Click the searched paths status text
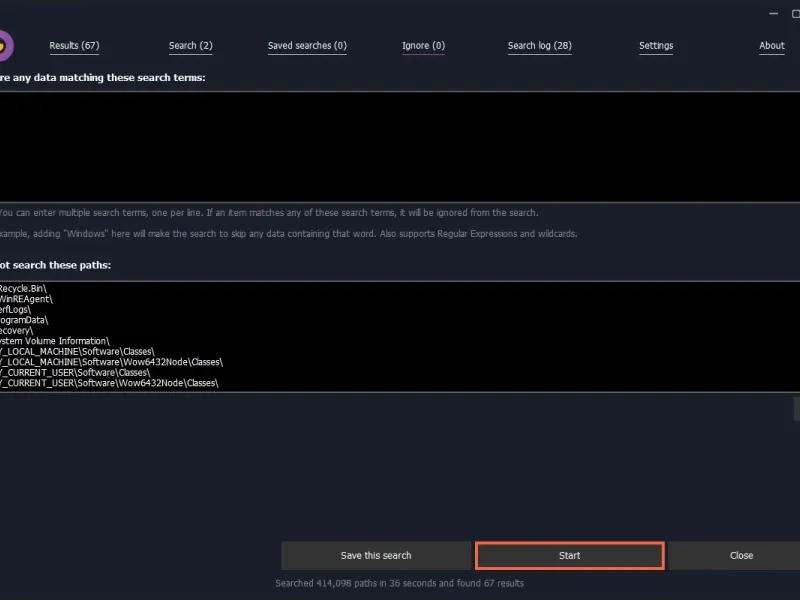 coord(399,583)
